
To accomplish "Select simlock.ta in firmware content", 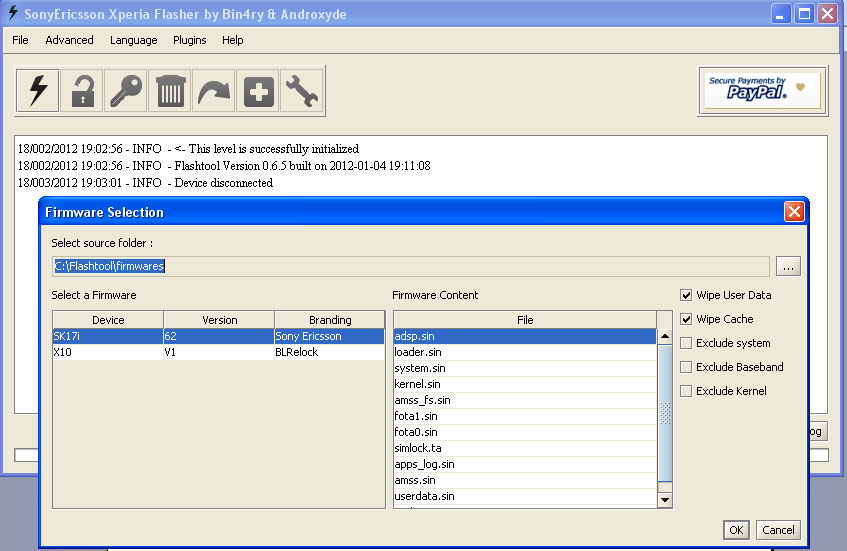I will [x=525, y=448].
